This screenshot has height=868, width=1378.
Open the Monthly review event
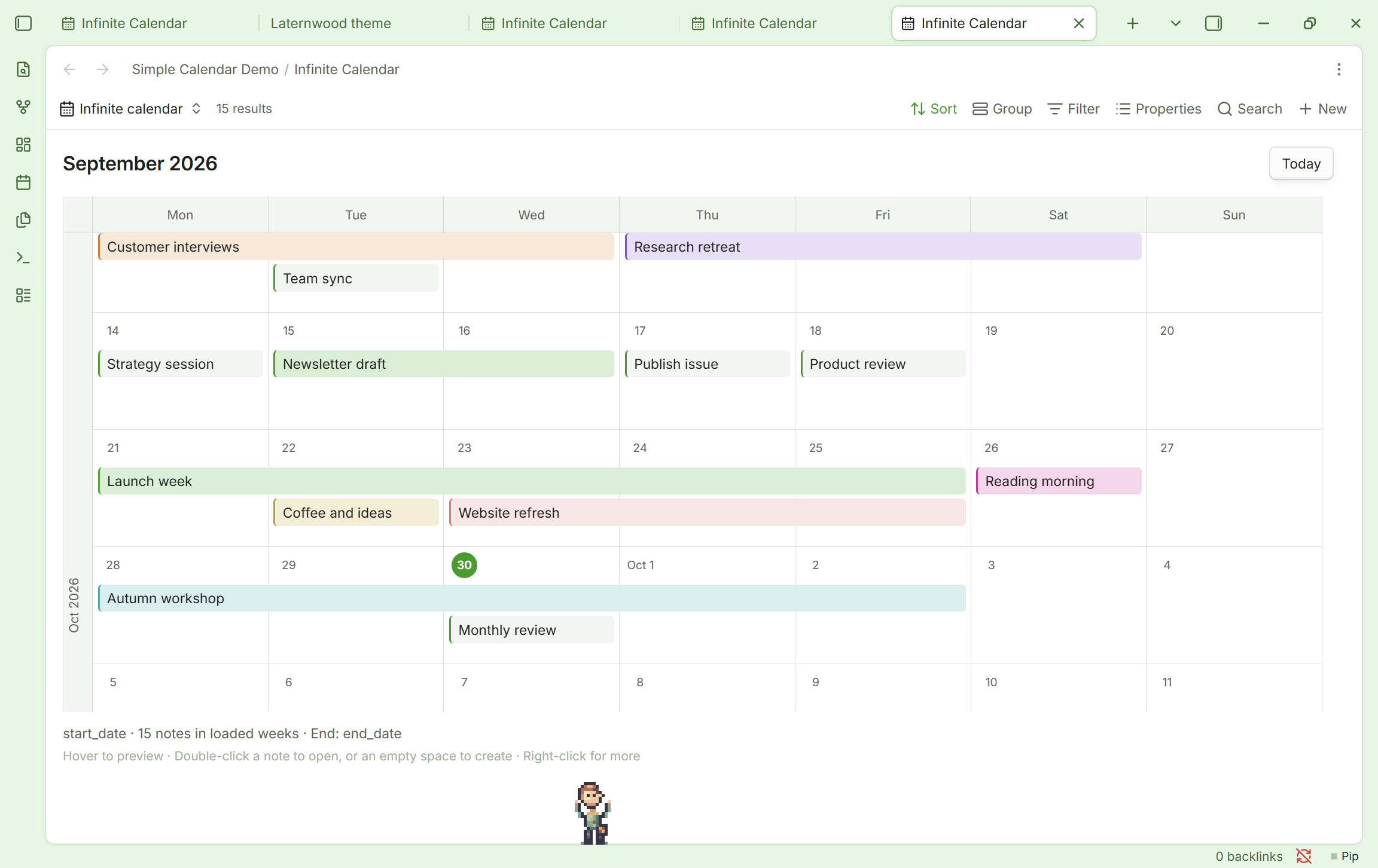[x=532, y=630]
